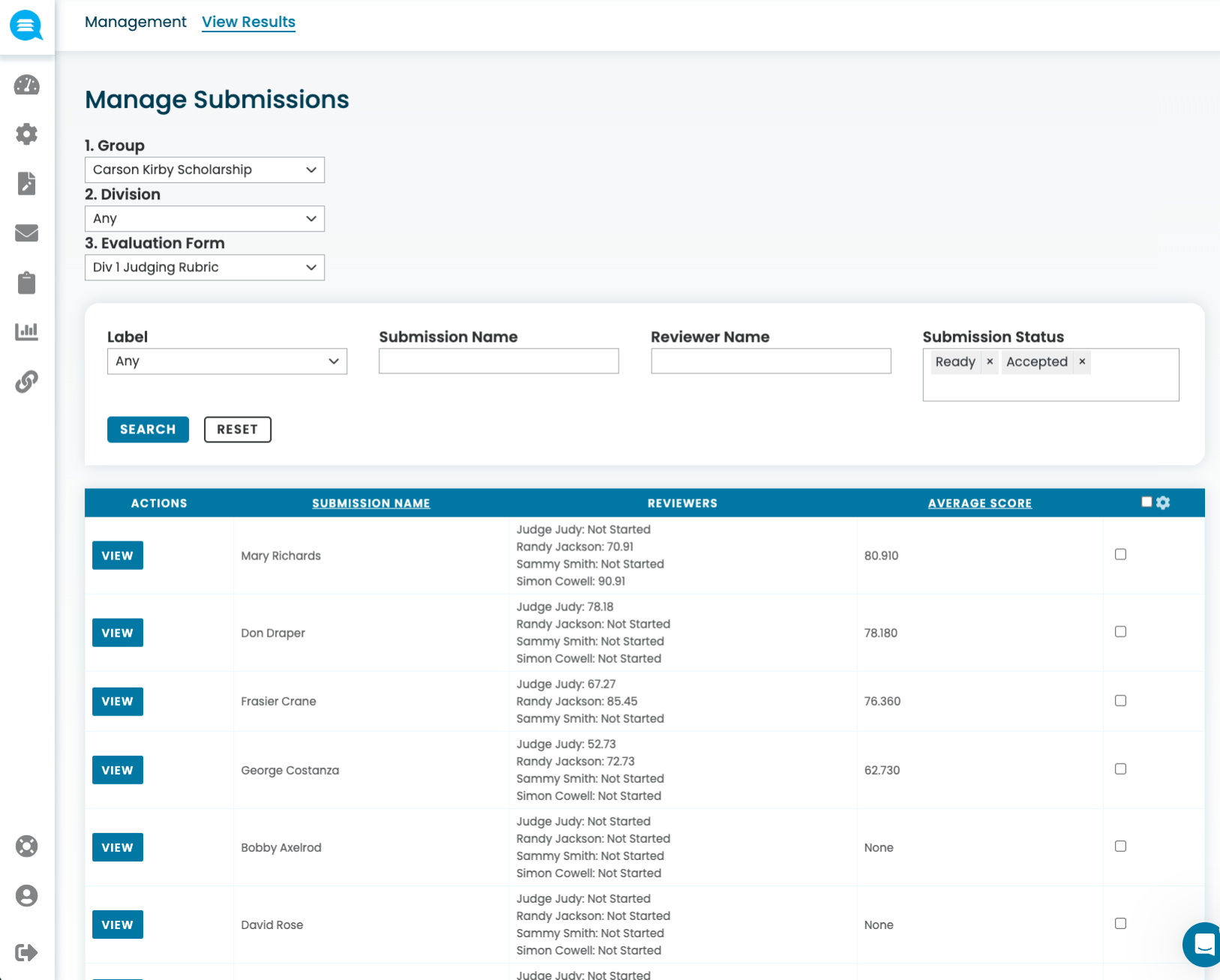Check the checkbox for Bobby Axelrod

point(1120,846)
